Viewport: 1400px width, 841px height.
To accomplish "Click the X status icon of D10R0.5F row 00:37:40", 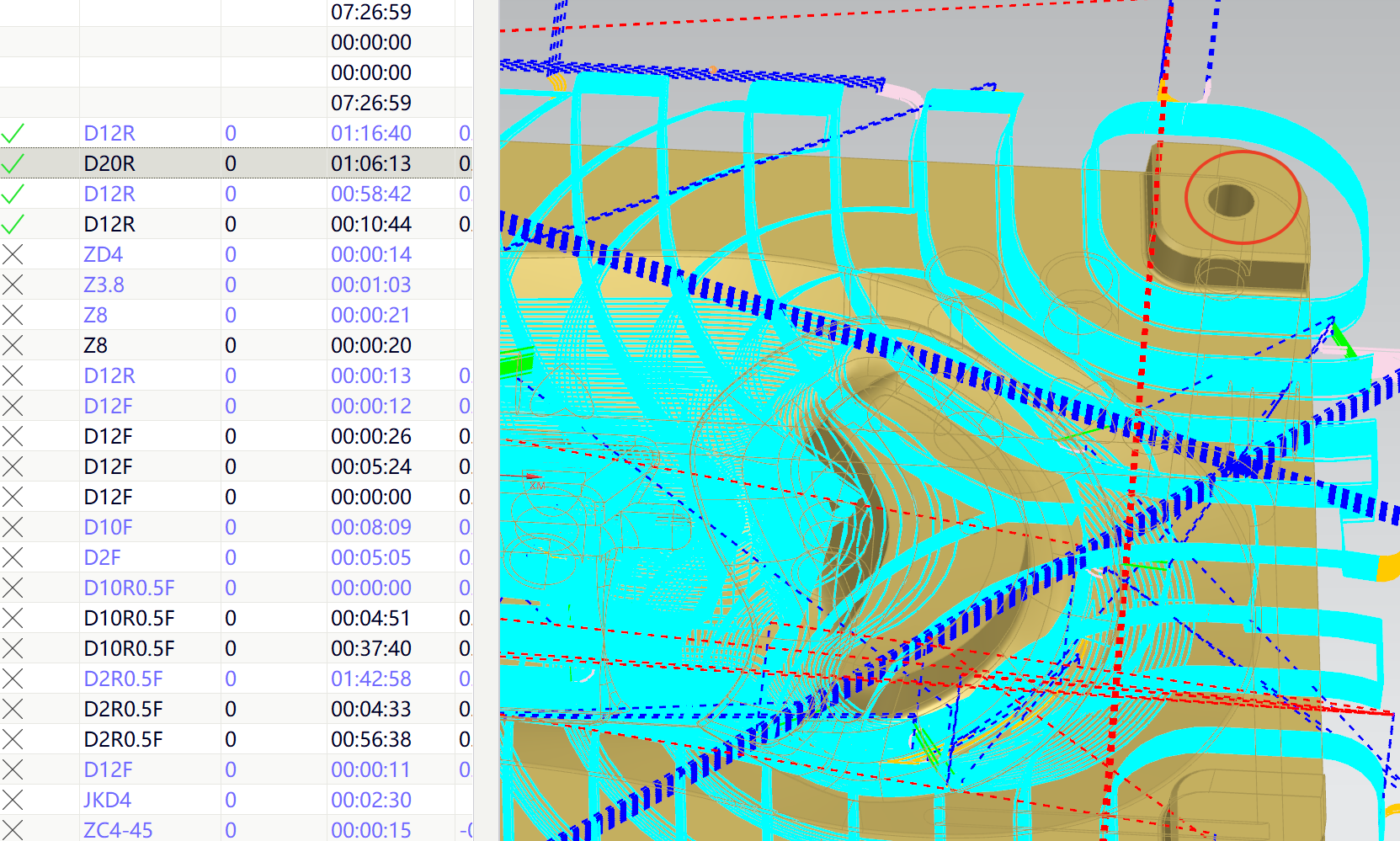I will pos(13,648).
